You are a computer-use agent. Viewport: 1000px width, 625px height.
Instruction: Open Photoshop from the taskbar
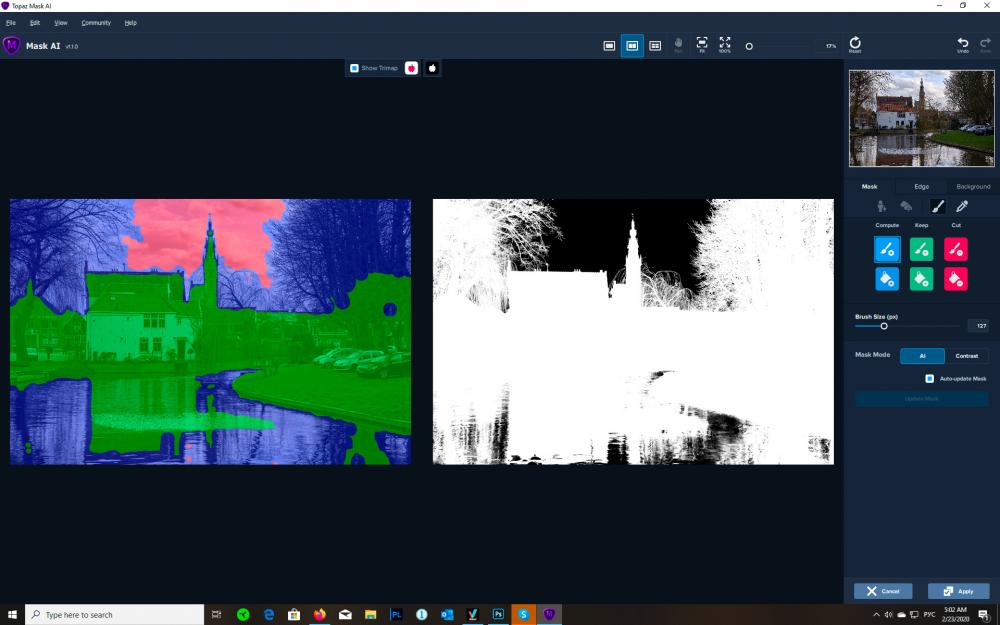pos(498,615)
